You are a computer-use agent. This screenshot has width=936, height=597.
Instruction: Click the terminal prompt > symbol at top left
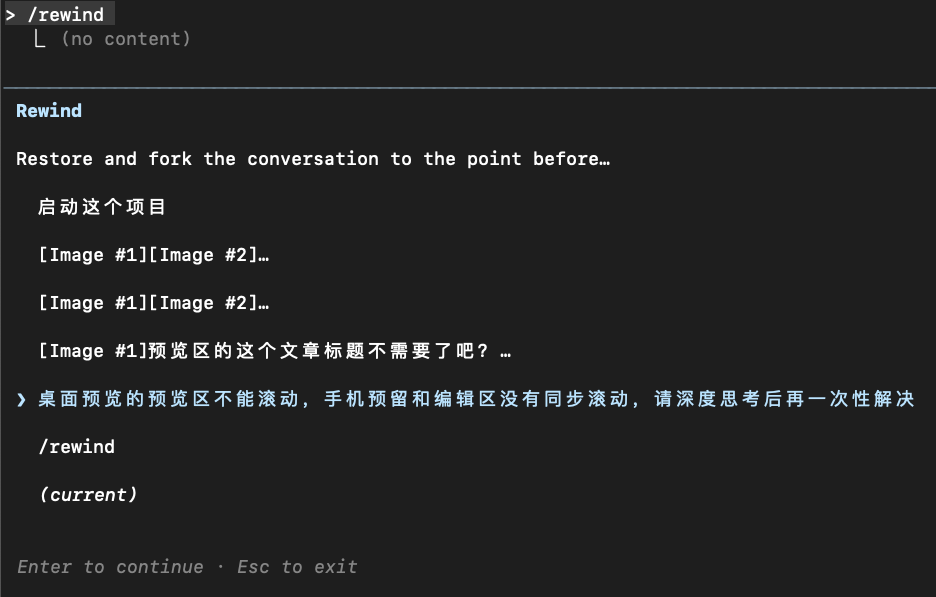[12, 14]
